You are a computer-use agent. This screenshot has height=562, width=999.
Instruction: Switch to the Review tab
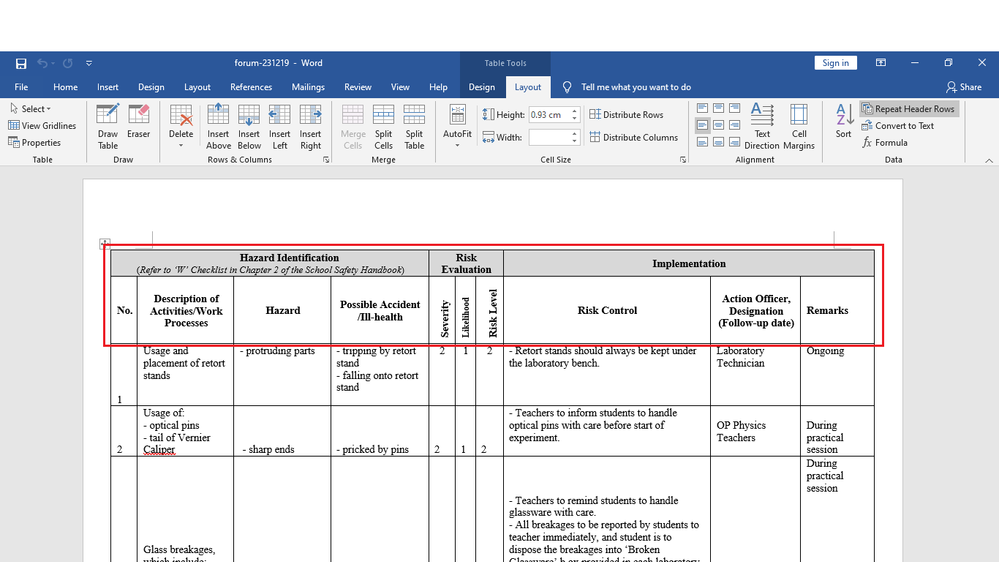point(357,87)
